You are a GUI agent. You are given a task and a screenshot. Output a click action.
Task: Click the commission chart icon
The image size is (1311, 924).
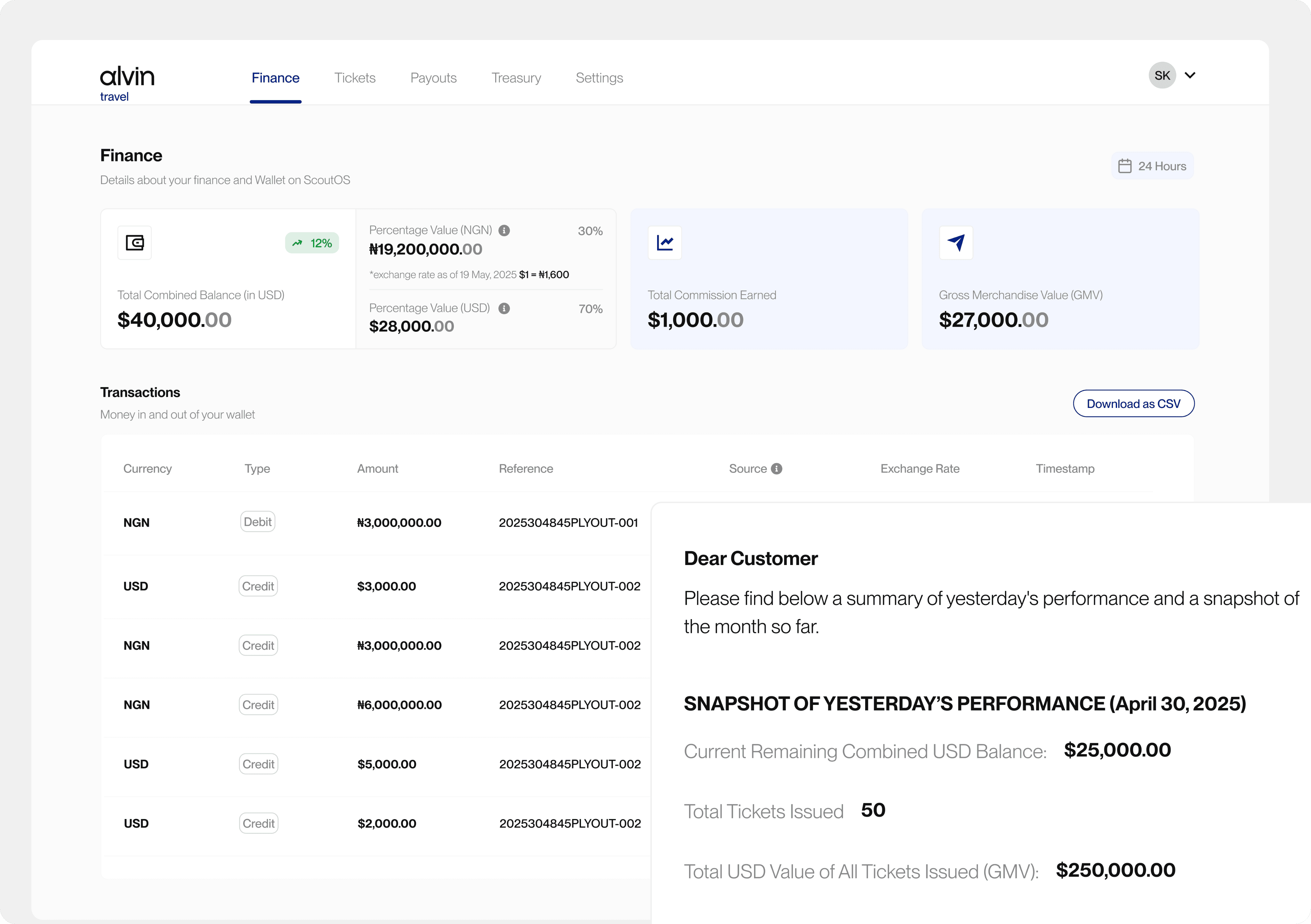(665, 243)
